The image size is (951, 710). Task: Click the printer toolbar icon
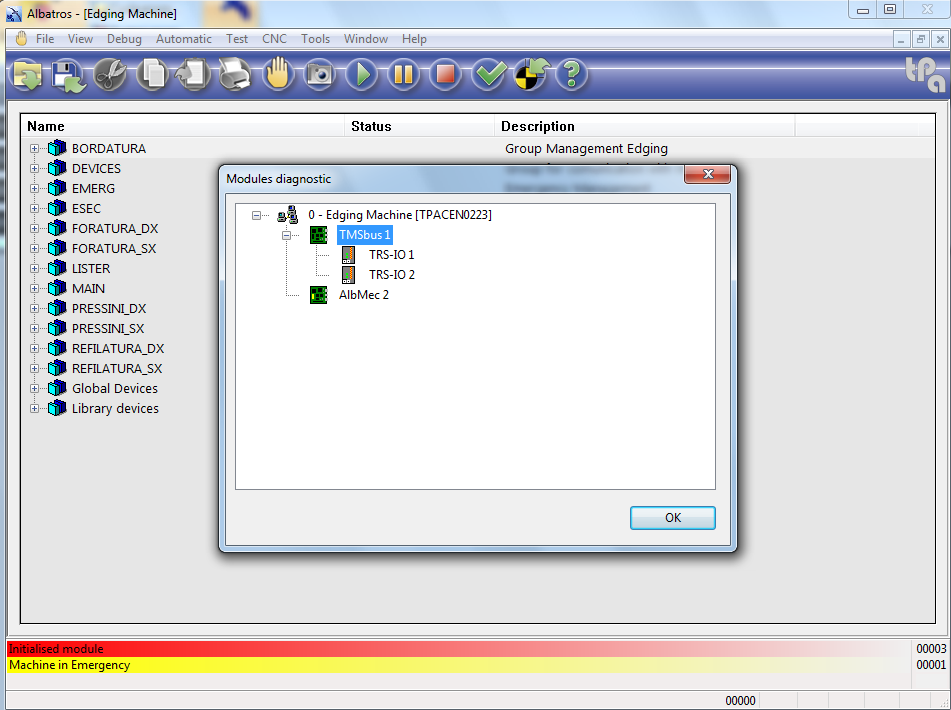[235, 75]
